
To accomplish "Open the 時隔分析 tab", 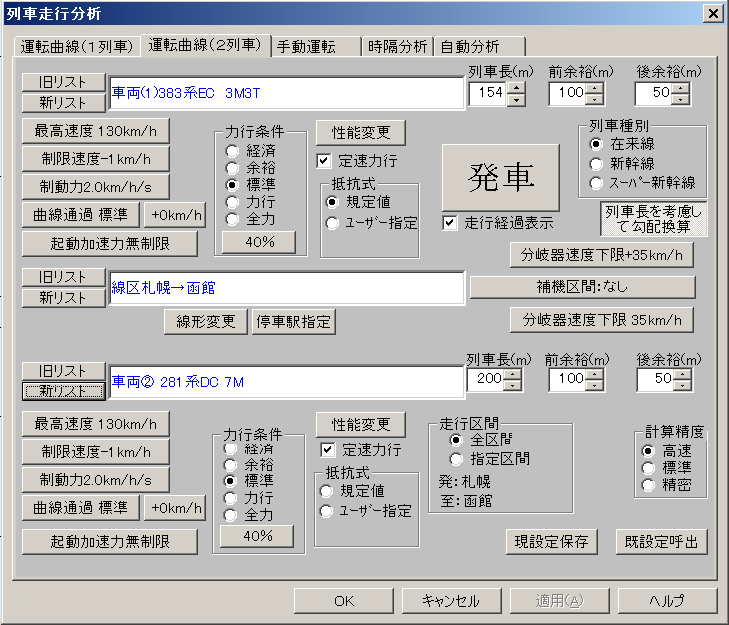I will pos(398,47).
